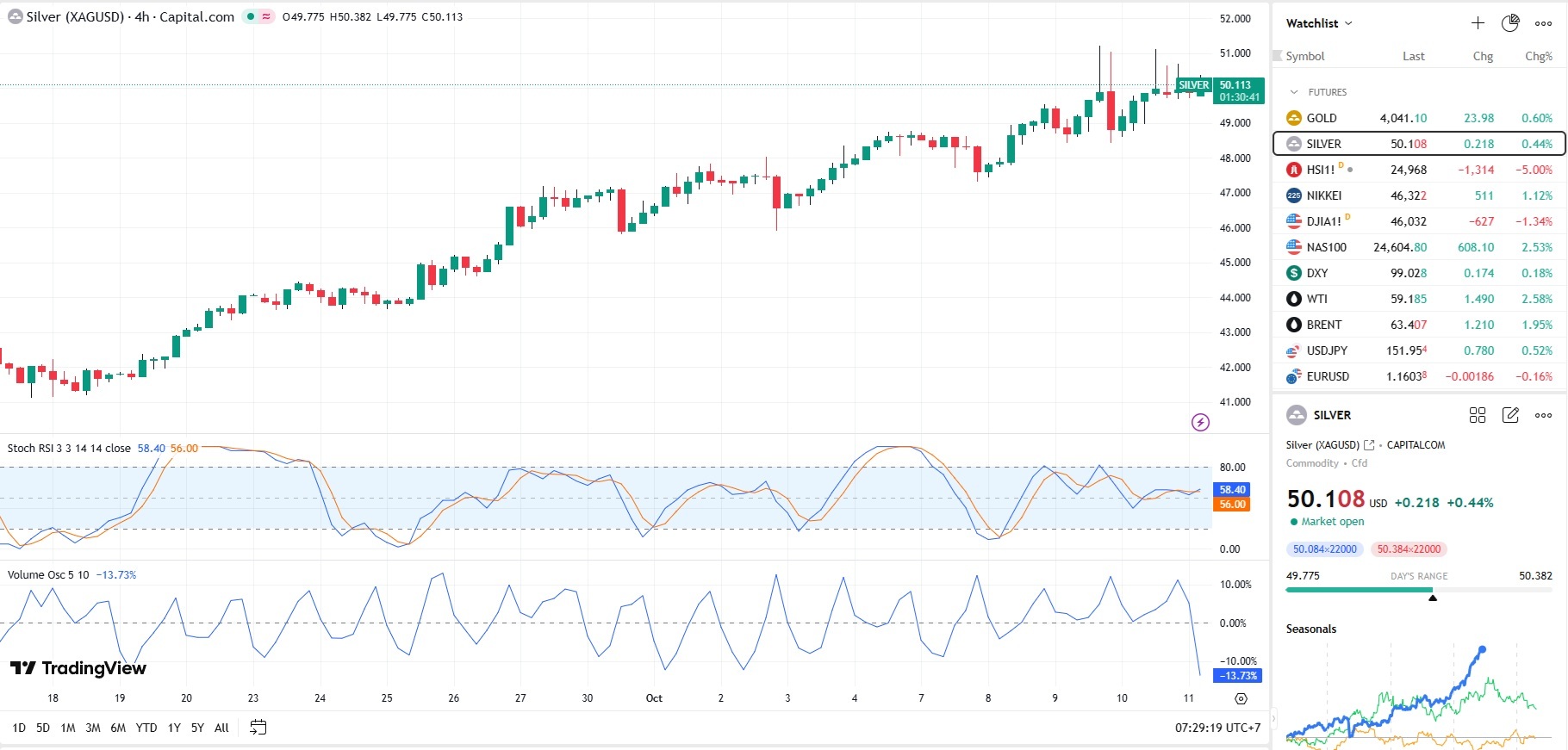Click the add symbol plus icon in Watchlist

click(x=1478, y=23)
